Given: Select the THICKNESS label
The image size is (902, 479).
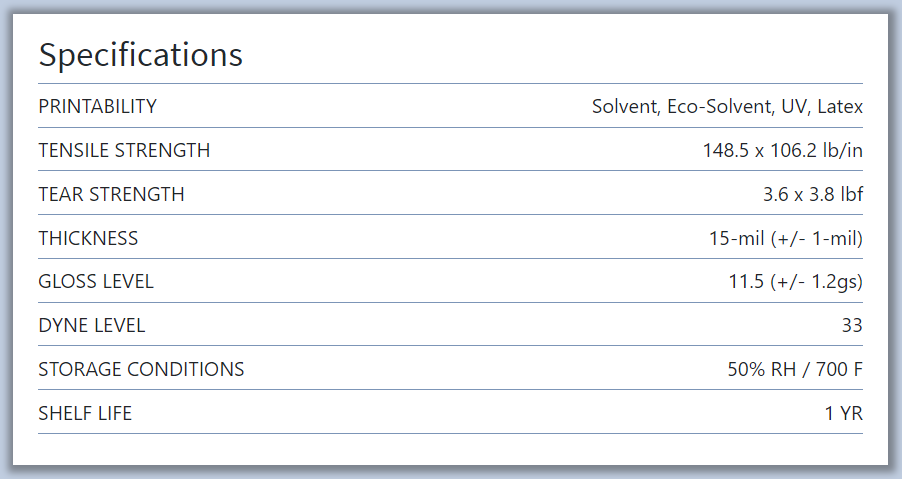Looking at the screenshot, I should click(88, 238).
